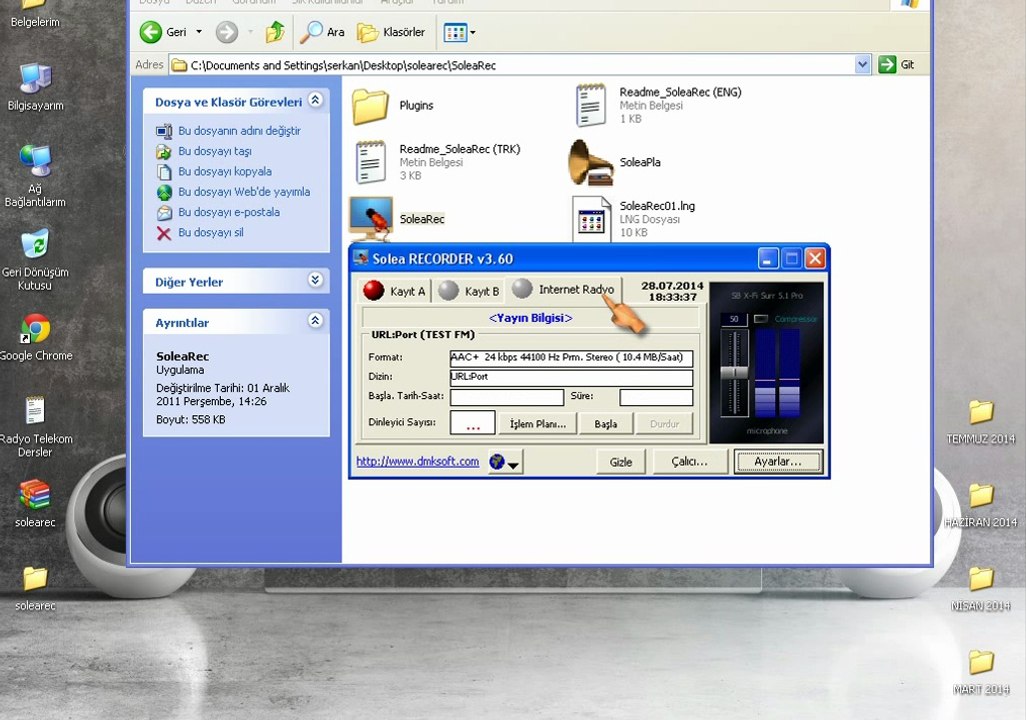Select the Readme_SoleaRec (ENG) text file
Screen dimensions: 1026x720
658,105
